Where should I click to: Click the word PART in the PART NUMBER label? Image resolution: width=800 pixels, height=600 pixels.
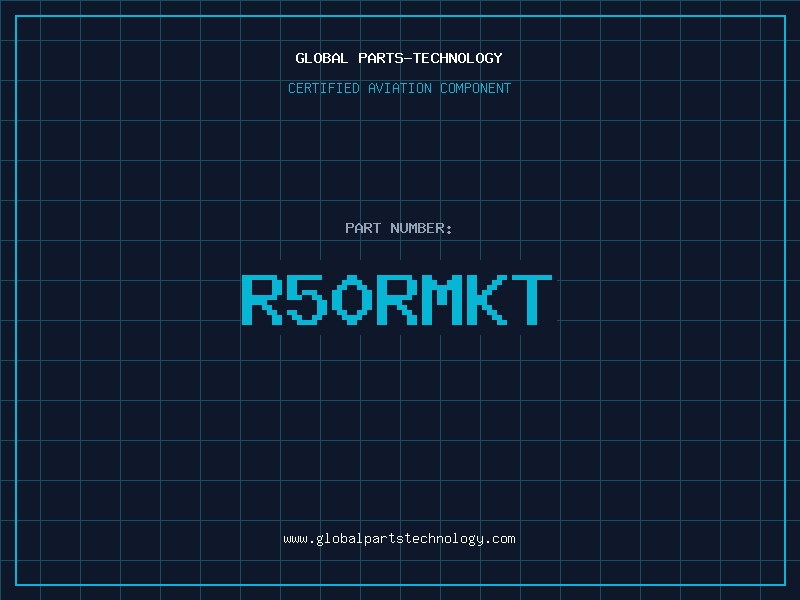(x=363, y=228)
